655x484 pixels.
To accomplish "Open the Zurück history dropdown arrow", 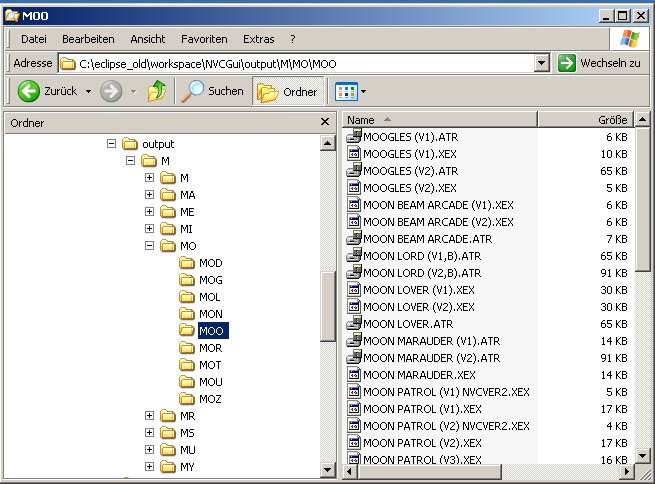I will pyautogui.click(x=89, y=91).
